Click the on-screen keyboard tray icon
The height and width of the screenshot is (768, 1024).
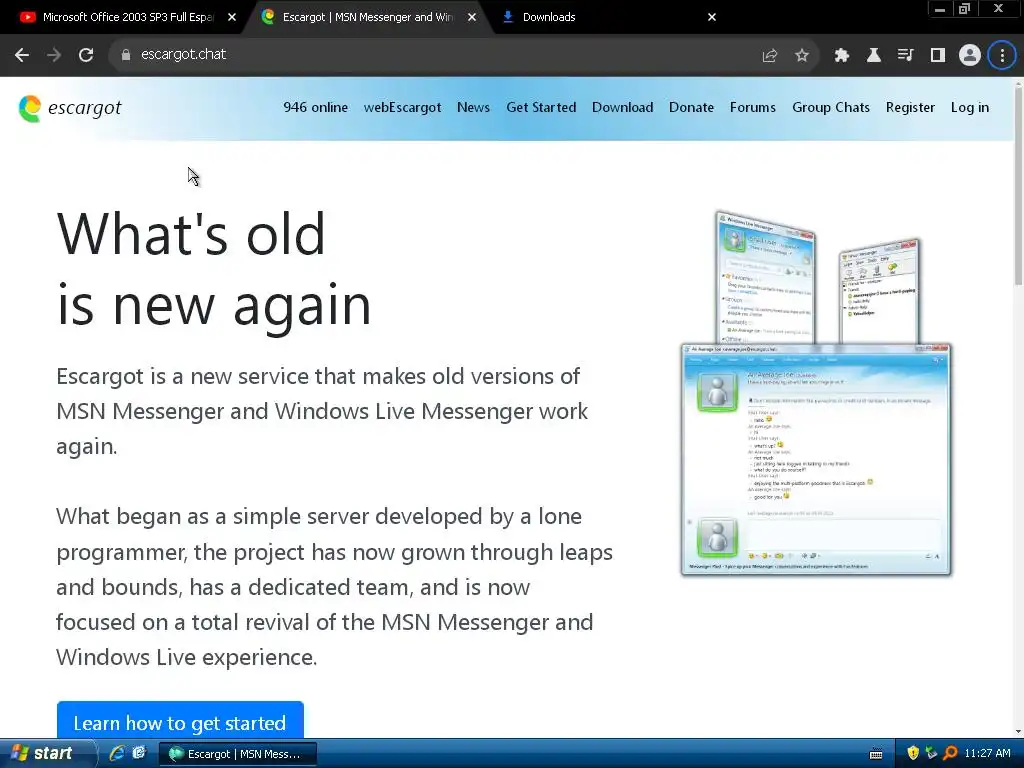pos(876,754)
